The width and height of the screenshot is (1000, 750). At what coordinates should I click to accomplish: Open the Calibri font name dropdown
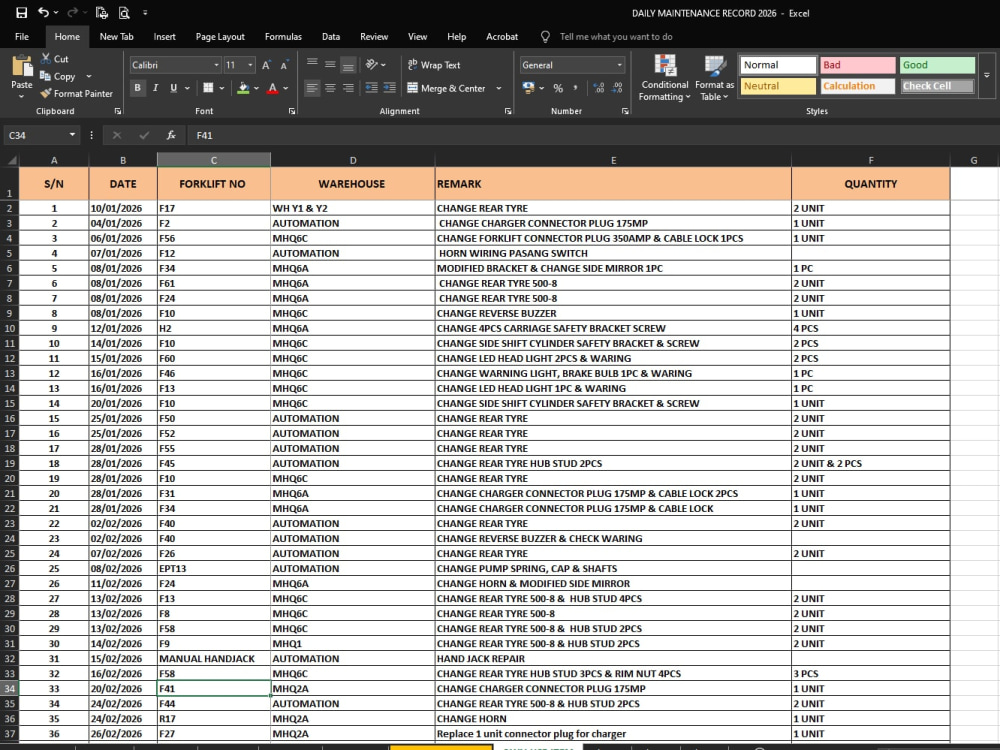click(x=216, y=65)
